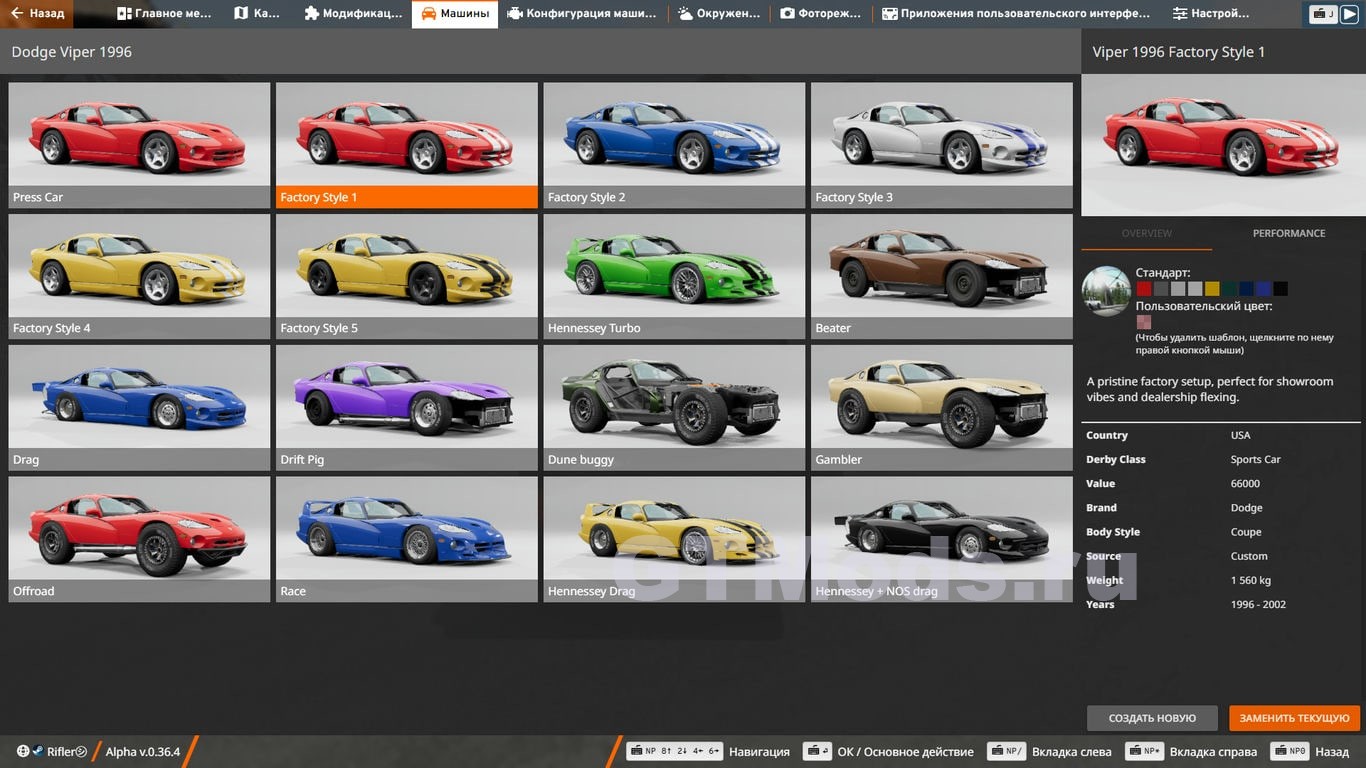Click the NP0 key icon for Назад
Screen dimensions: 1366x768
pyautogui.click(x=1290, y=751)
